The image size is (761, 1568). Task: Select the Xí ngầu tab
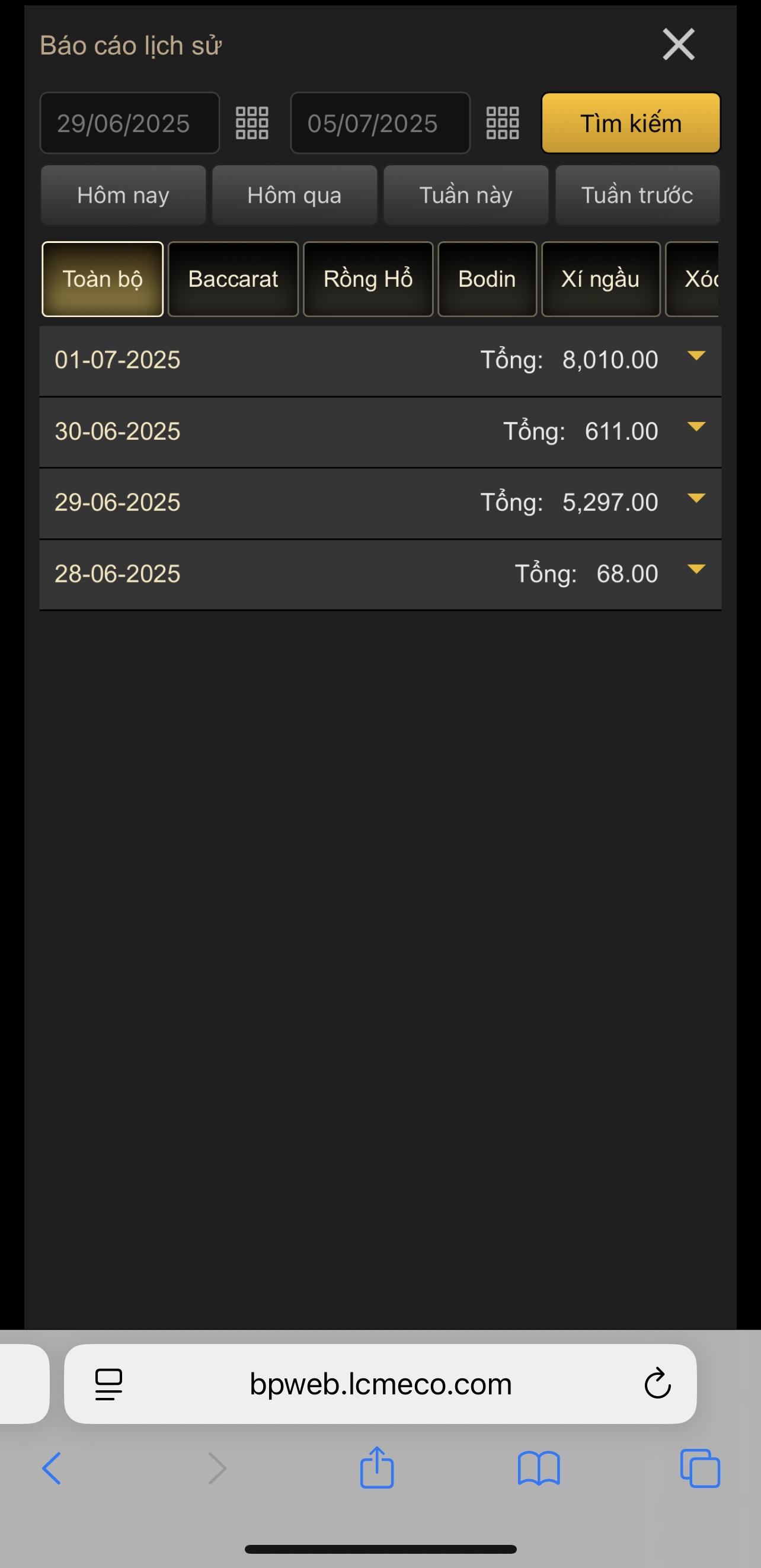click(600, 279)
